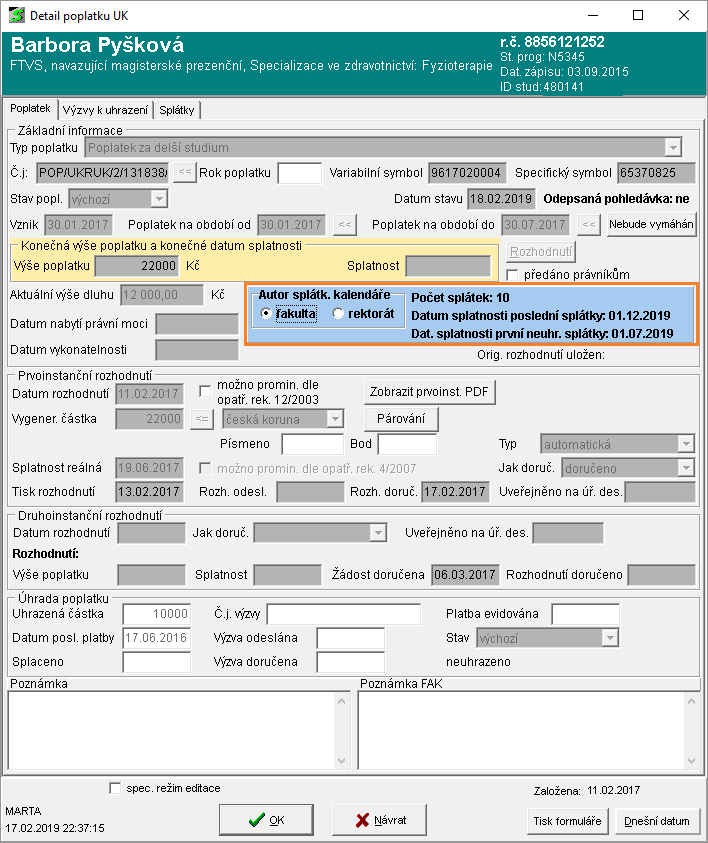Click the '<<' button next to Č.j. field
The height and width of the screenshot is (843, 708).
184,172
